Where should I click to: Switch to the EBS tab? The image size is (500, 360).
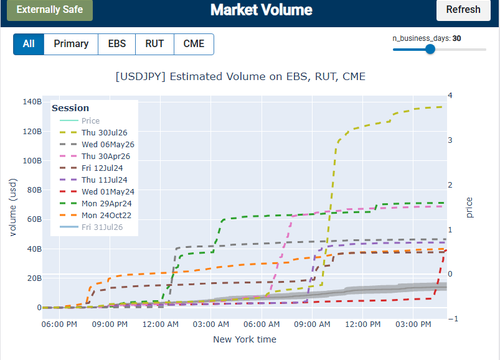tap(117, 44)
